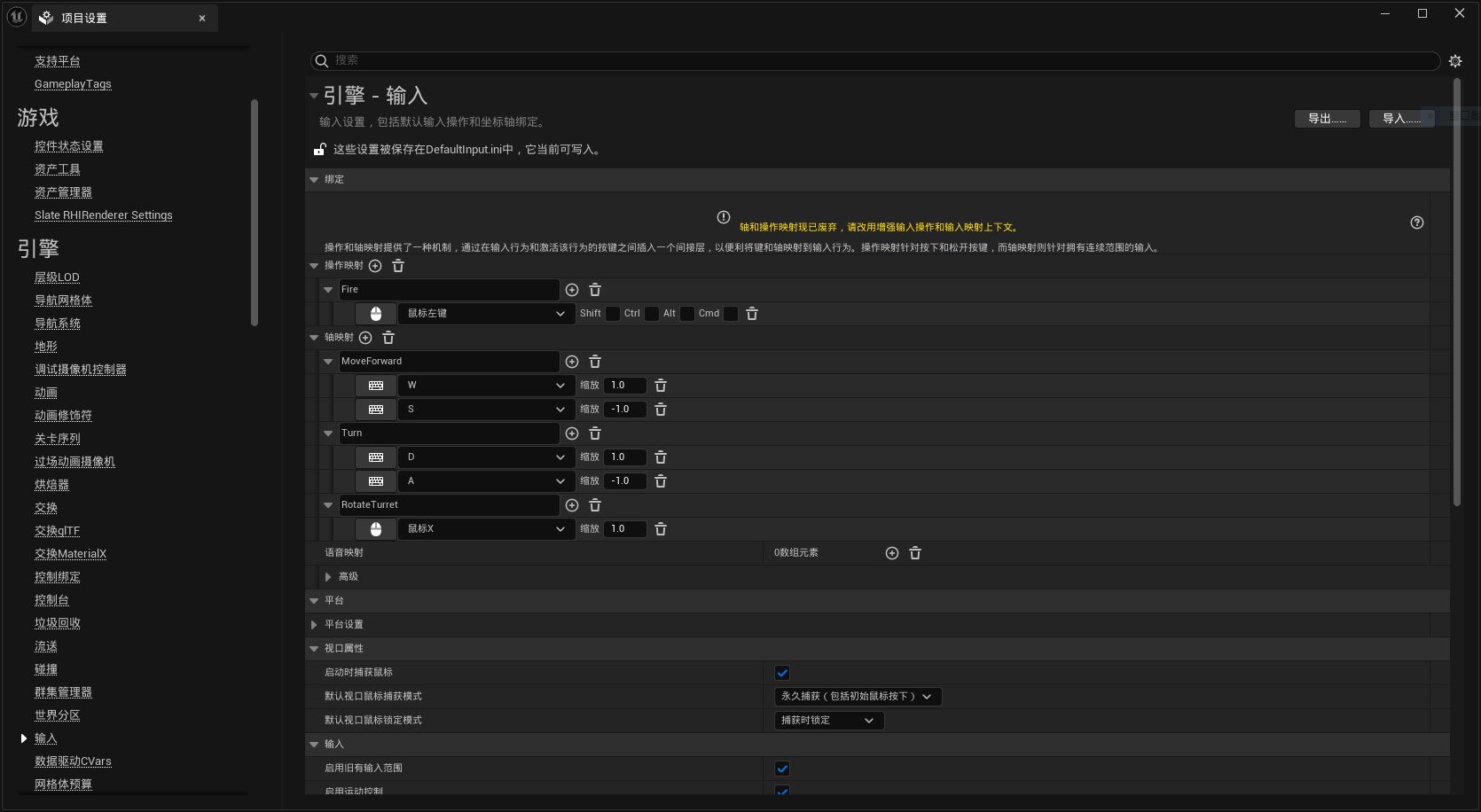Select 碰撞 settings in sidebar
Viewport: 1481px width, 812px height.
pos(46,669)
